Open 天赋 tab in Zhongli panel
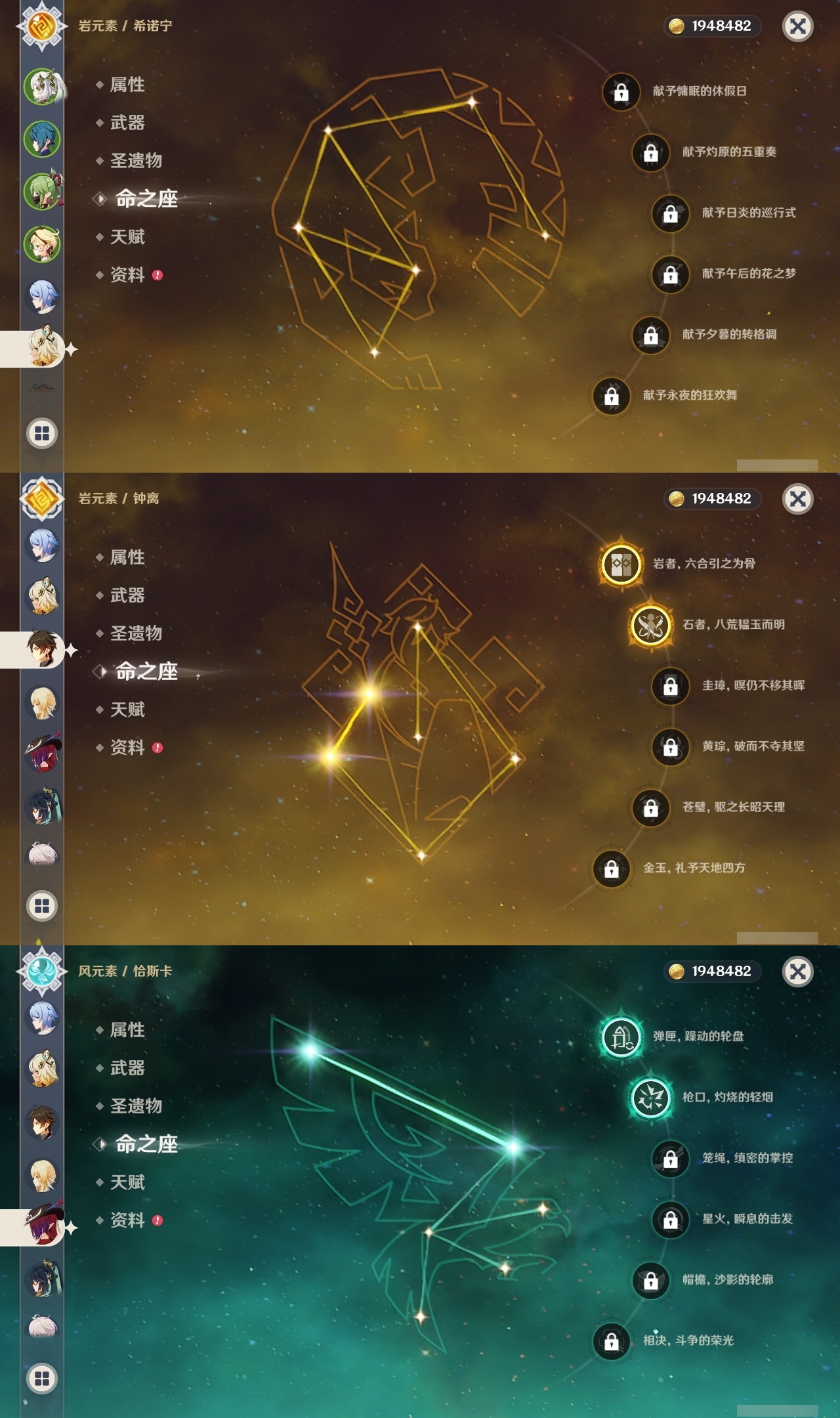Viewport: 840px width, 1418px height. [x=127, y=710]
